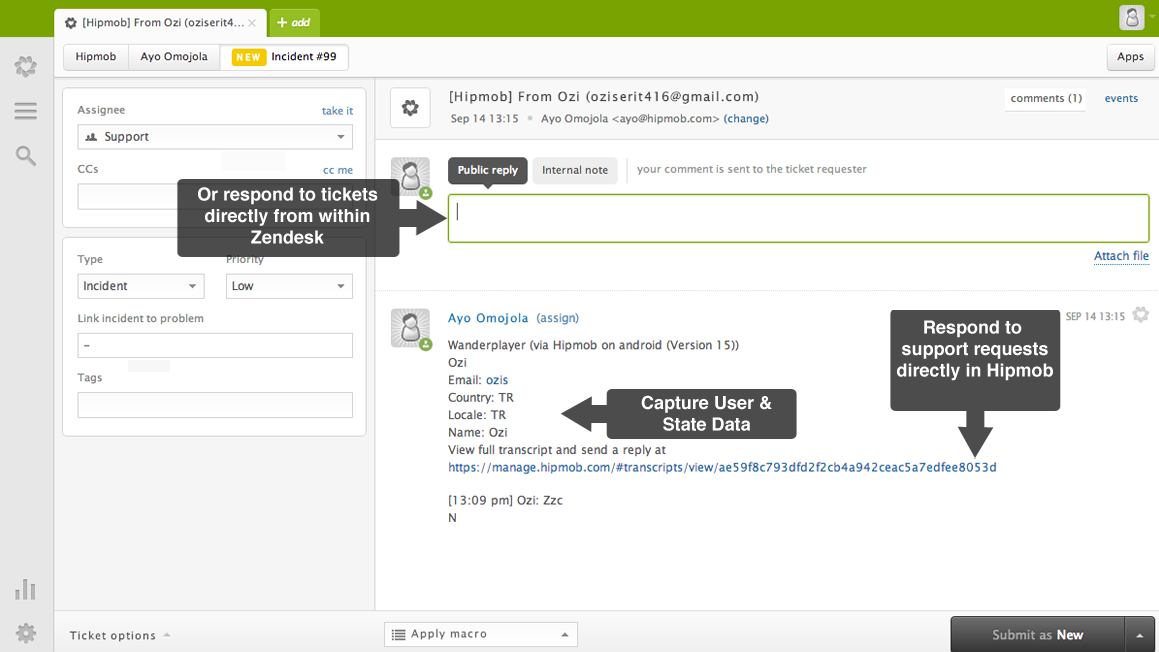Show ticket events
The width and height of the screenshot is (1159, 652).
point(1121,98)
